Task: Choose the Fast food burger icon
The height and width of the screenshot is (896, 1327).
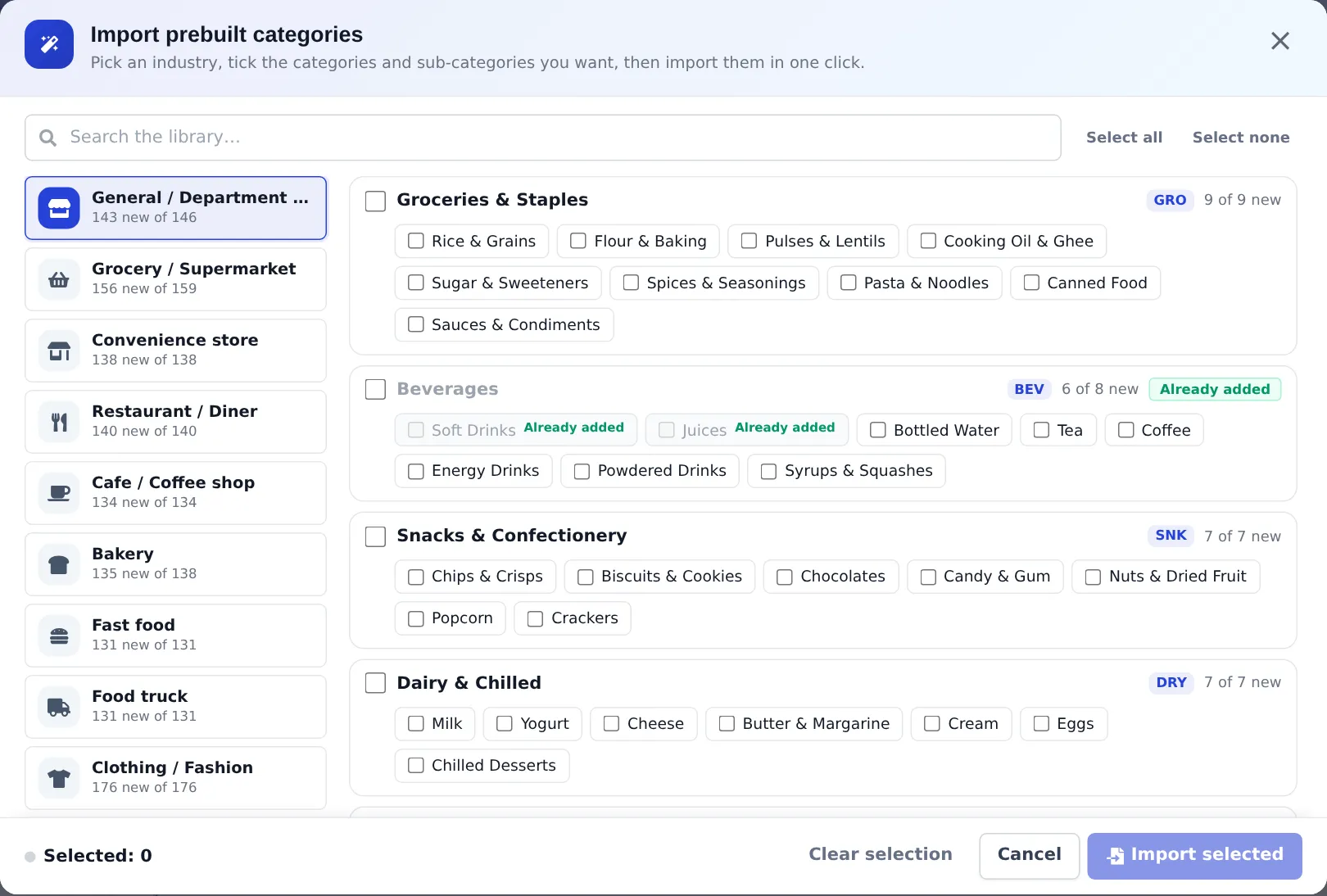Action: click(59, 636)
